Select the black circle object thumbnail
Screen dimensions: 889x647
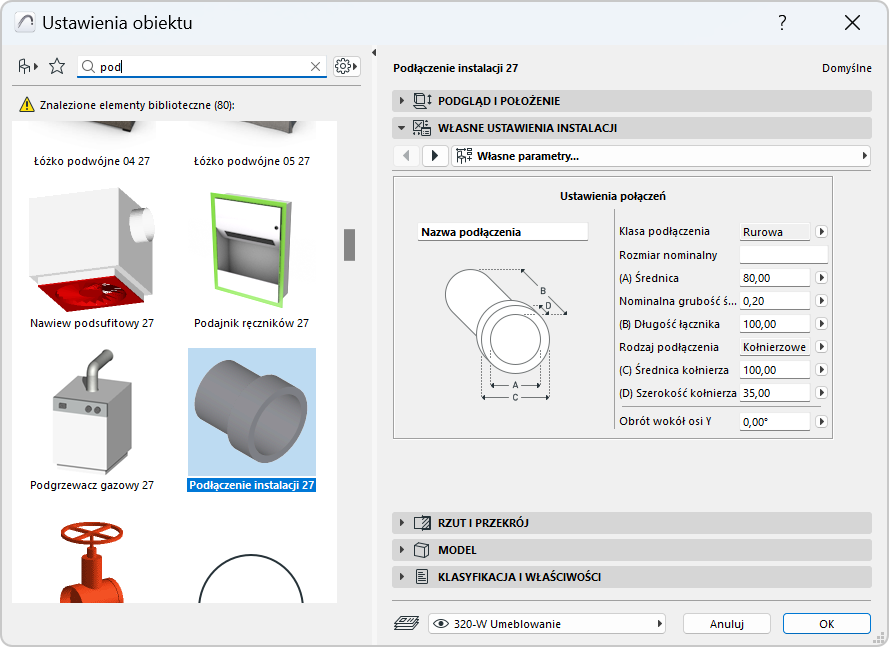[251, 578]
